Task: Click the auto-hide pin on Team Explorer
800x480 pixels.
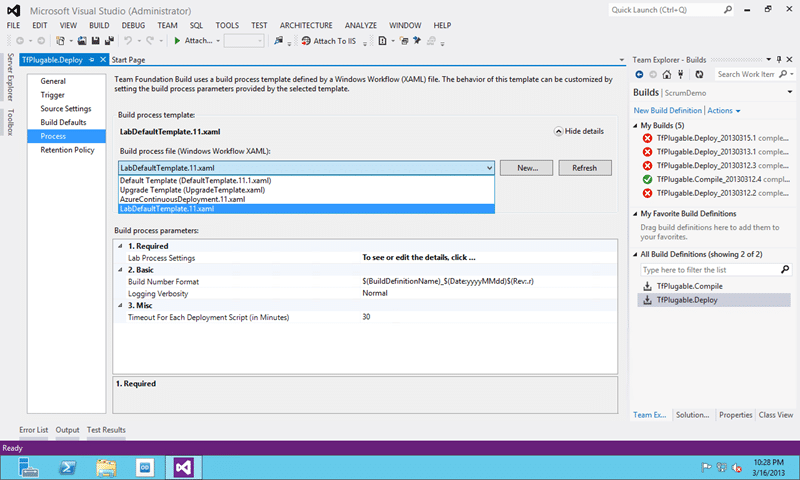Action: coord(779,60)
